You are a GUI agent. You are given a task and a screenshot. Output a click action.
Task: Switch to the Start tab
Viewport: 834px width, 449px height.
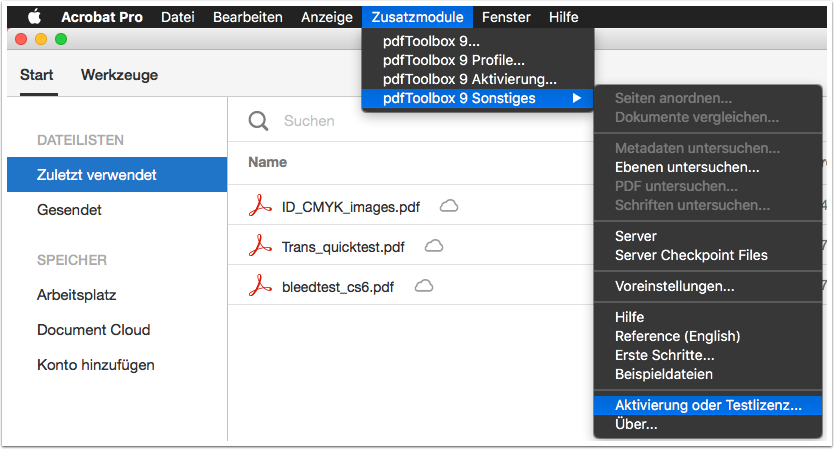click(37, 75)
